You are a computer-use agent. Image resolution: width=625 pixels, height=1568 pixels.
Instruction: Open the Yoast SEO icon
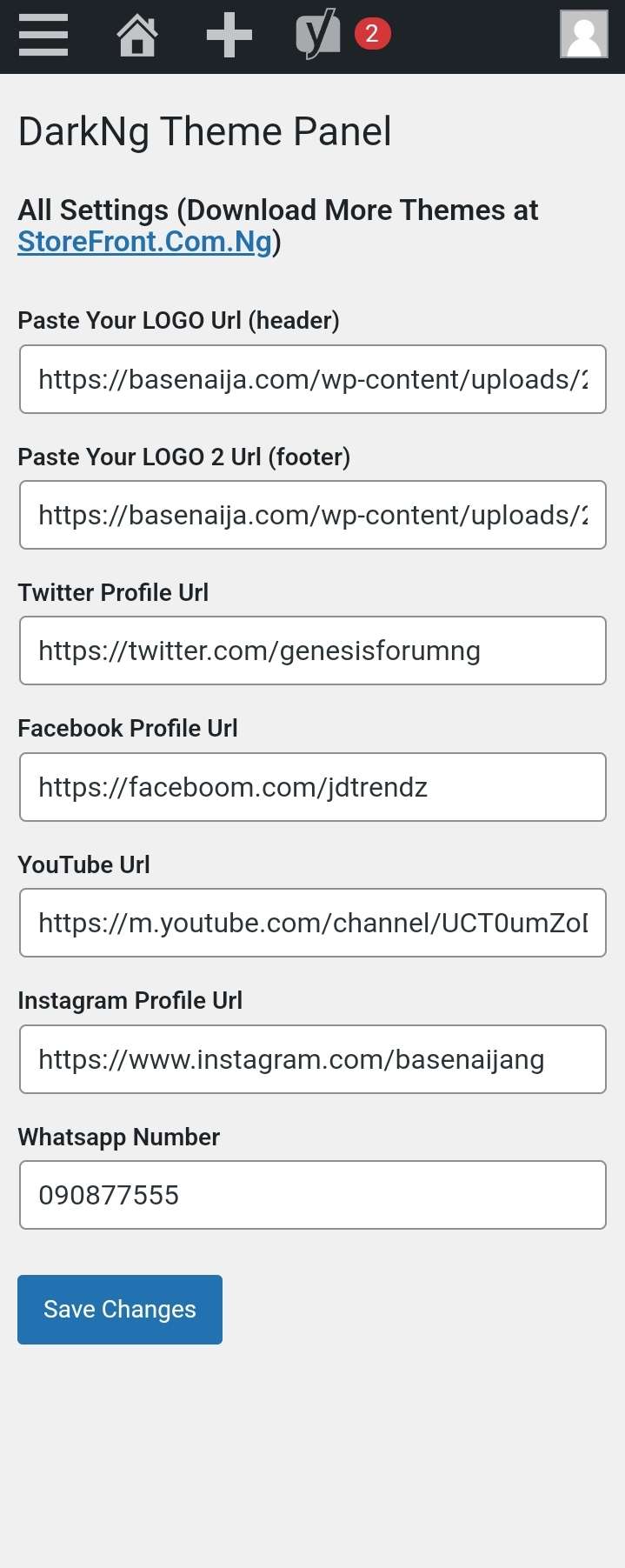[x=317, y=35]
